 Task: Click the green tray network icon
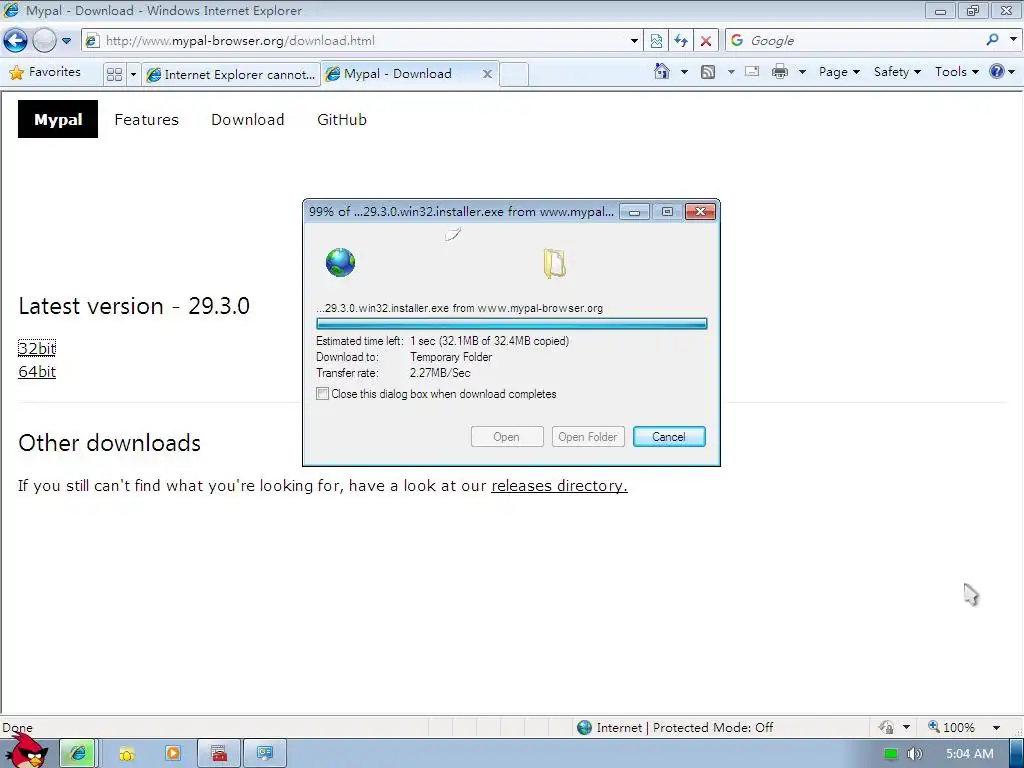click(890, 754)
